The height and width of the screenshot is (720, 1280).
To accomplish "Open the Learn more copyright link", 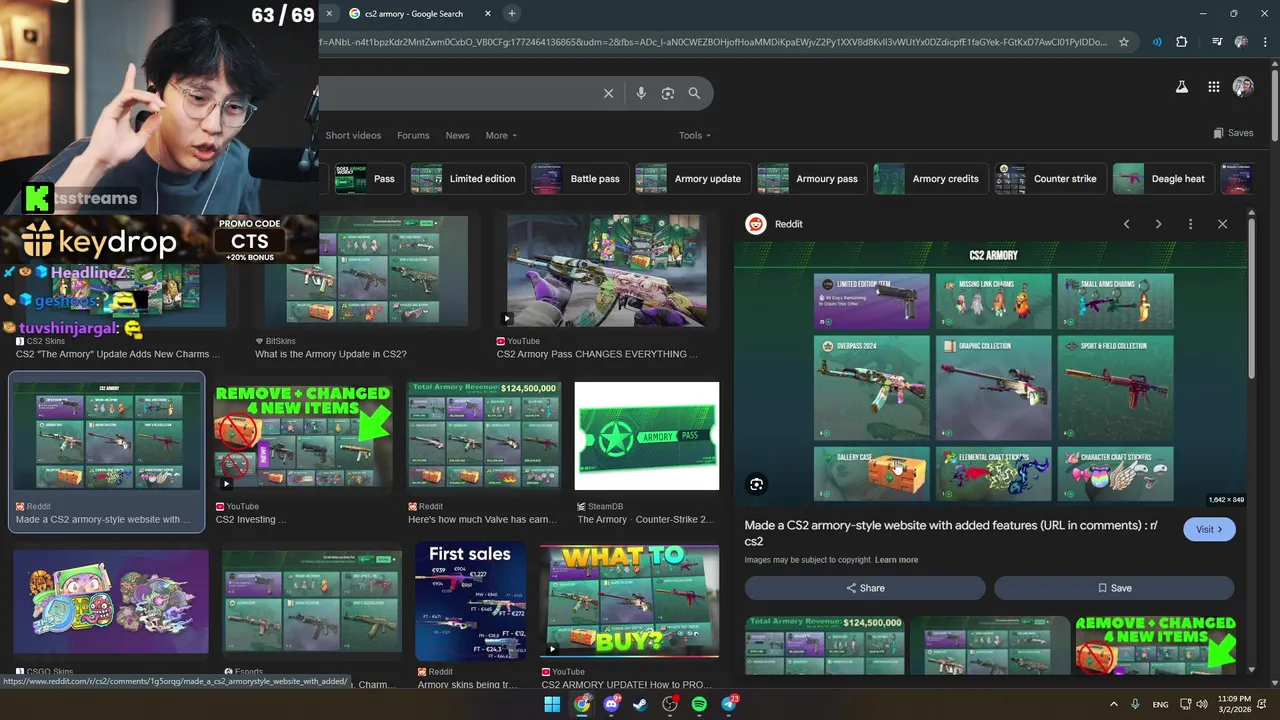I will [x=896, y=560].
